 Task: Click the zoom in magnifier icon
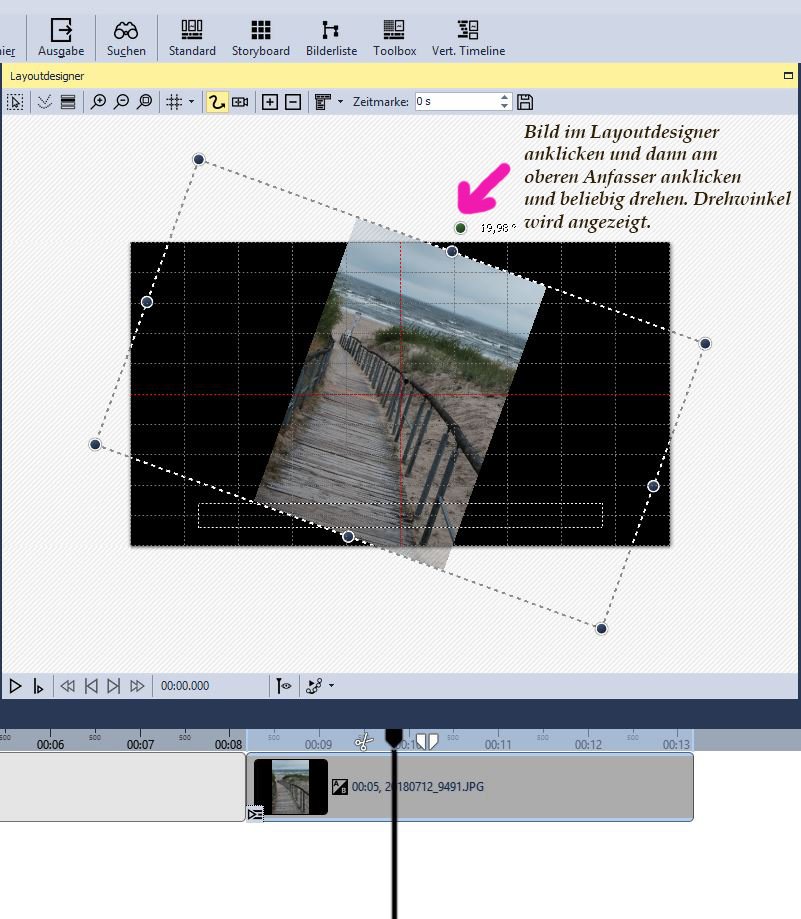[98, 102]
